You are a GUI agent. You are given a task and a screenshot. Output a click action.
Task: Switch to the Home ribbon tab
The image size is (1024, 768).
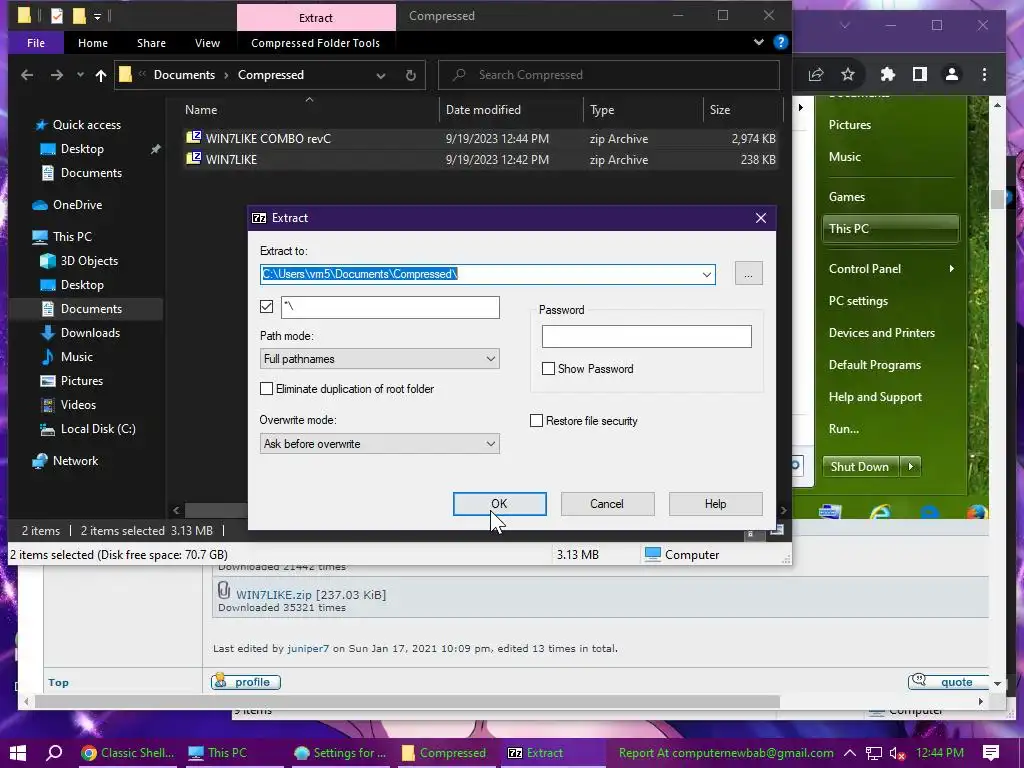click(x=93, y=43)
